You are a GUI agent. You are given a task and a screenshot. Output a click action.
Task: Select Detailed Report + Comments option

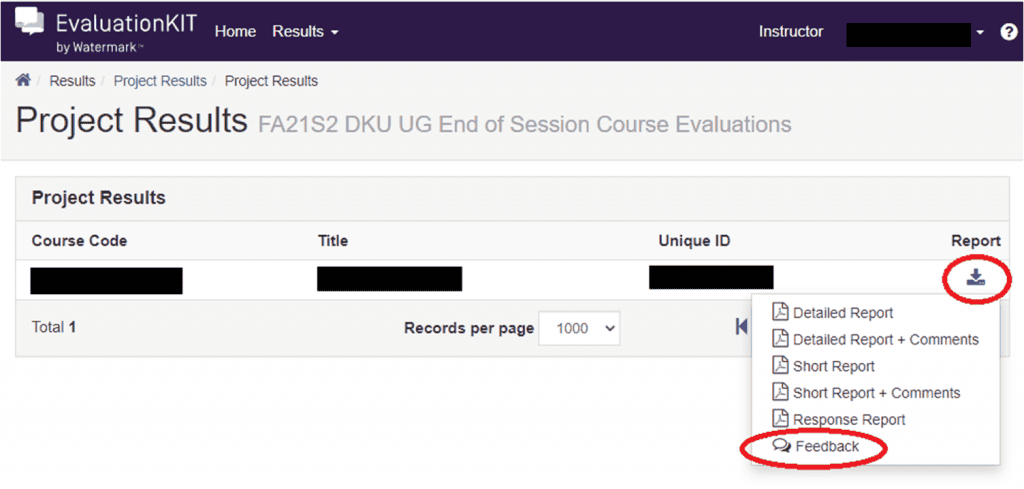pyautogui.click(x=885, y=339)
